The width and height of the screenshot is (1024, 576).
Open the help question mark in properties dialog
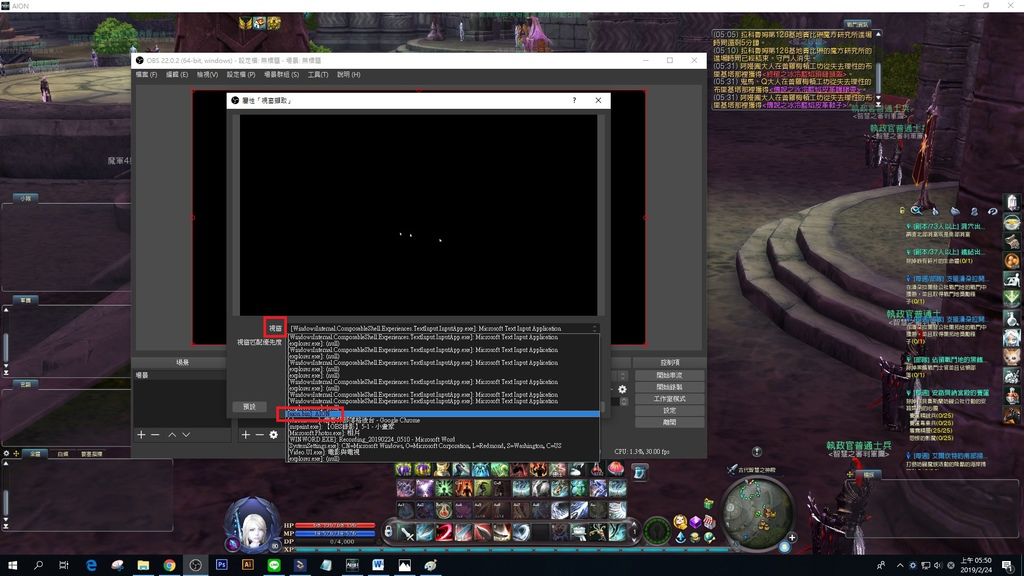click(574, 101)
